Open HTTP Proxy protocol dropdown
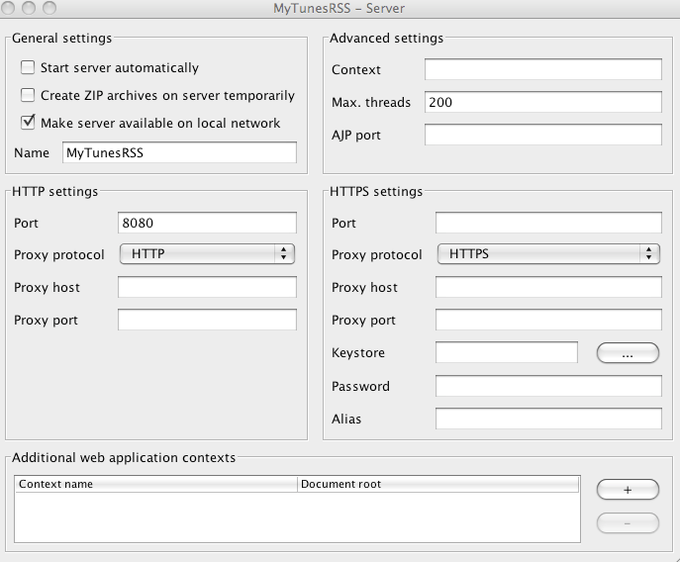Screen dimensions: 680x562 pyautogui.click(x=207, y=254)
